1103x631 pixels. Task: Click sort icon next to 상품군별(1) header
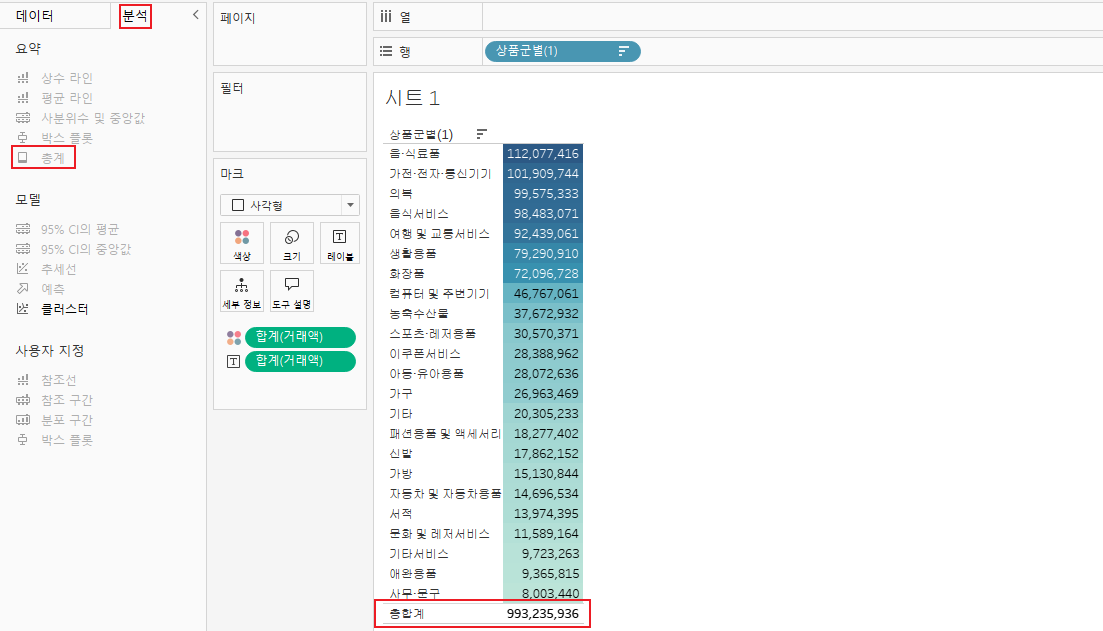482,134
